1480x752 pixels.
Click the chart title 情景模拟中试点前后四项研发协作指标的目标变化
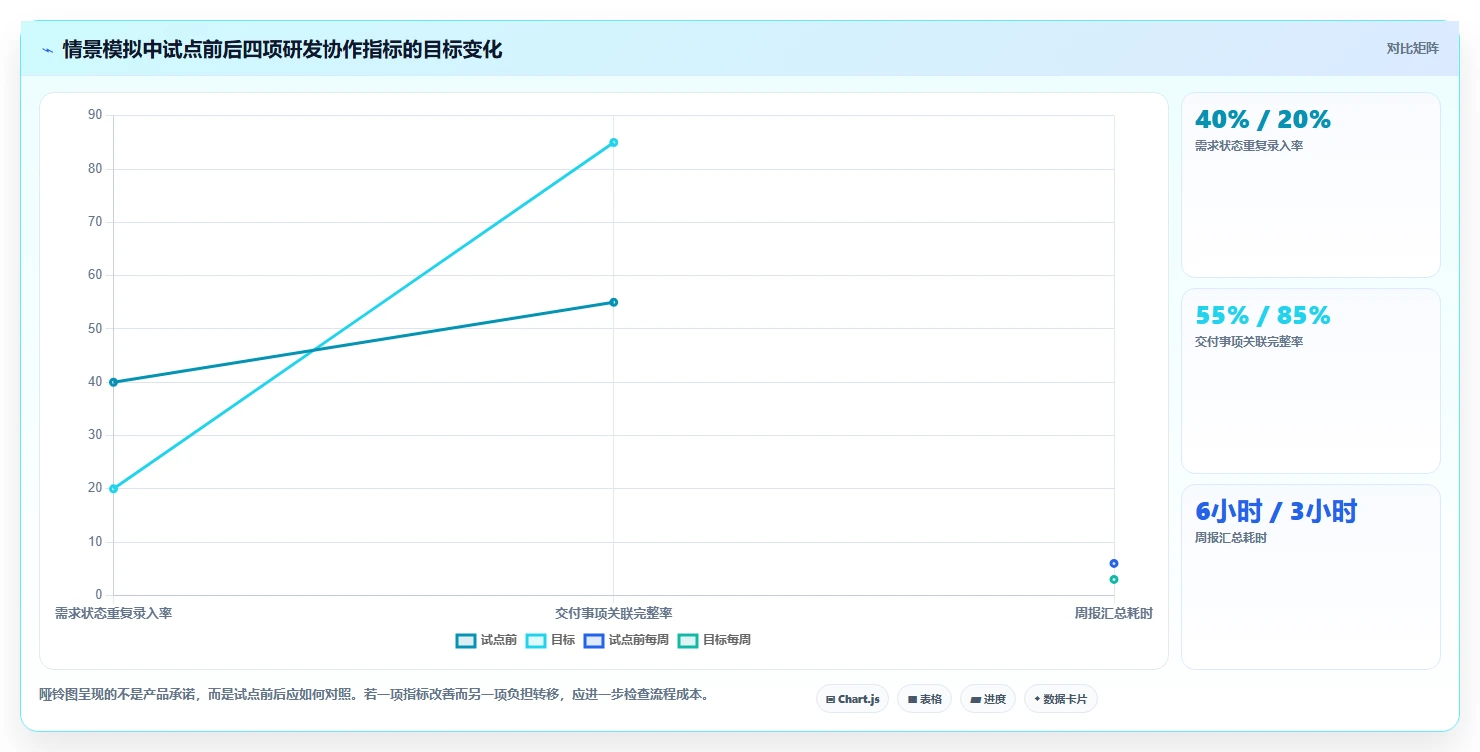282,49
